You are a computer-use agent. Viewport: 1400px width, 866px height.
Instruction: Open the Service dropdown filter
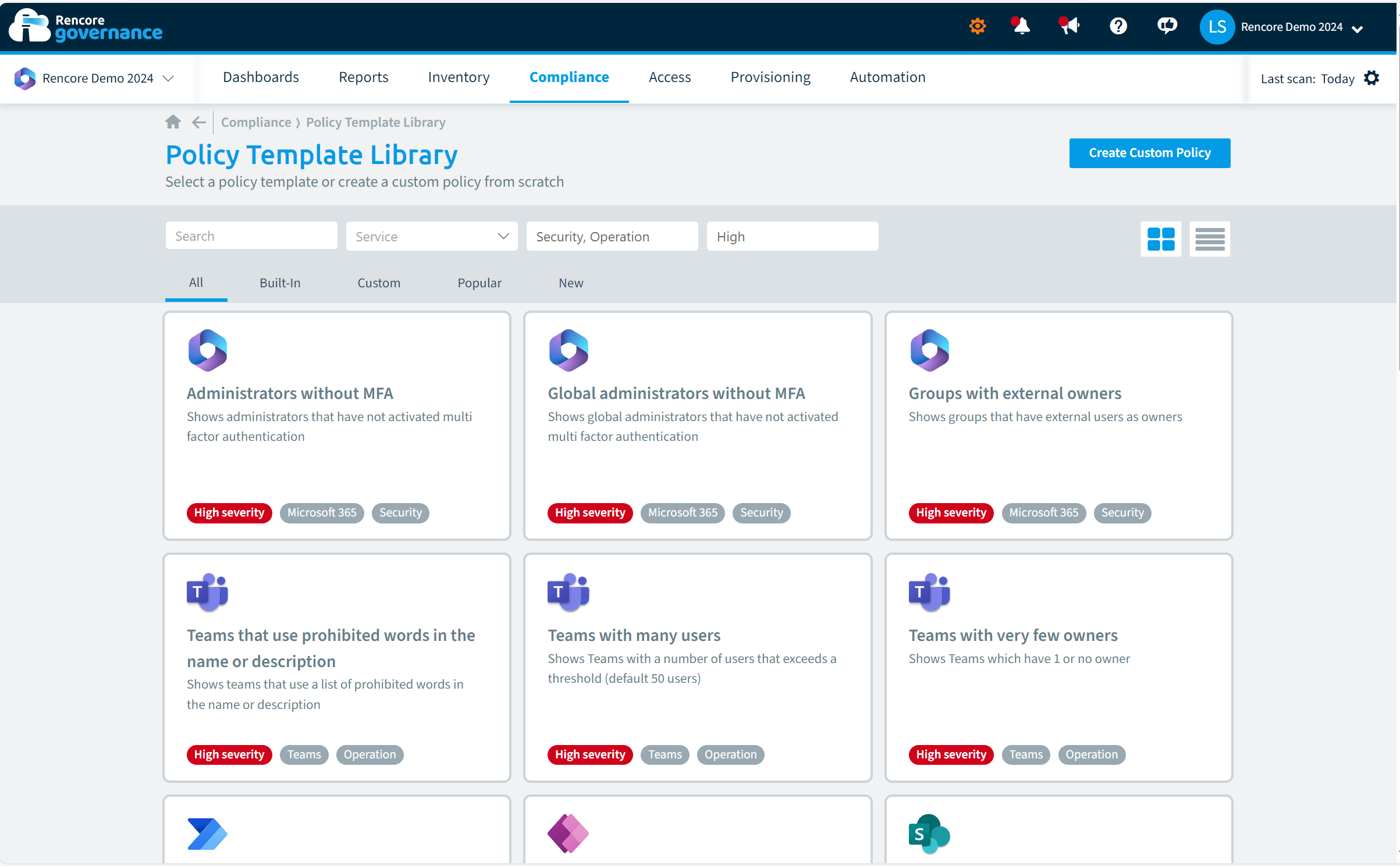(431, 236)
